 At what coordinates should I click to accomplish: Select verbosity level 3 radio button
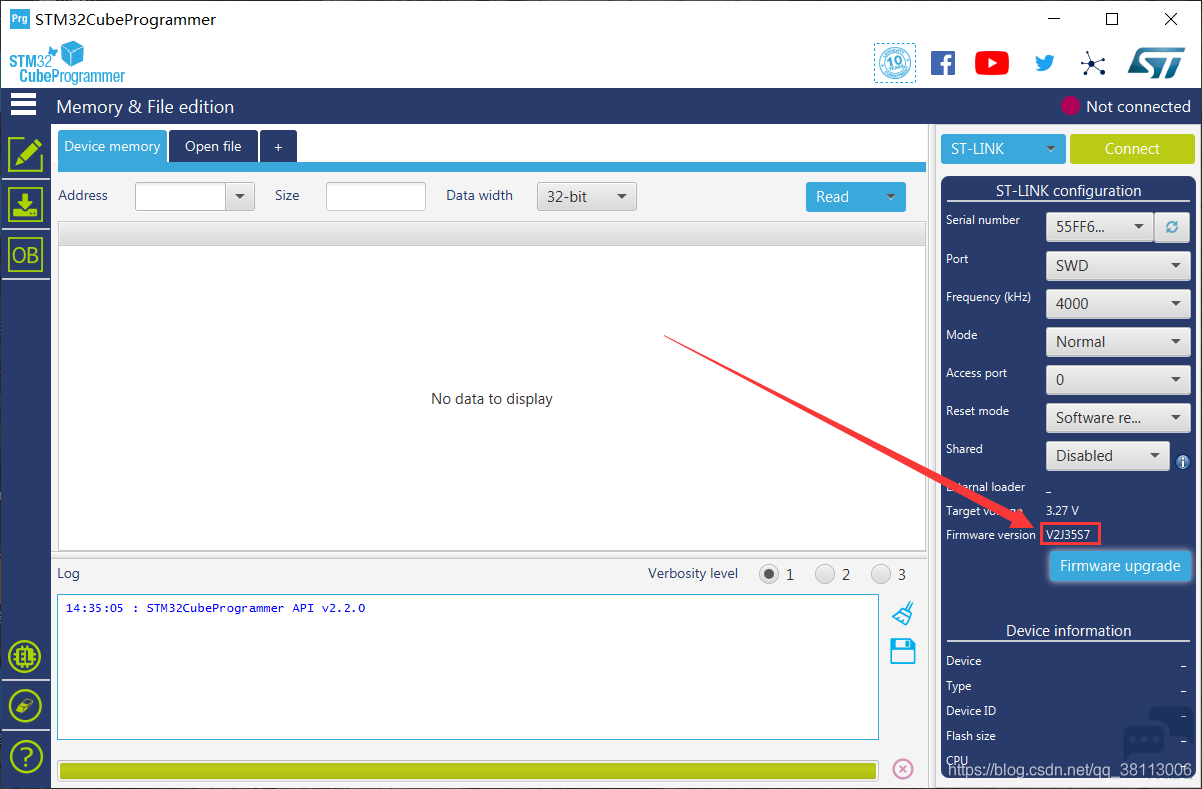pyautogui.click(x=880, y=574)
